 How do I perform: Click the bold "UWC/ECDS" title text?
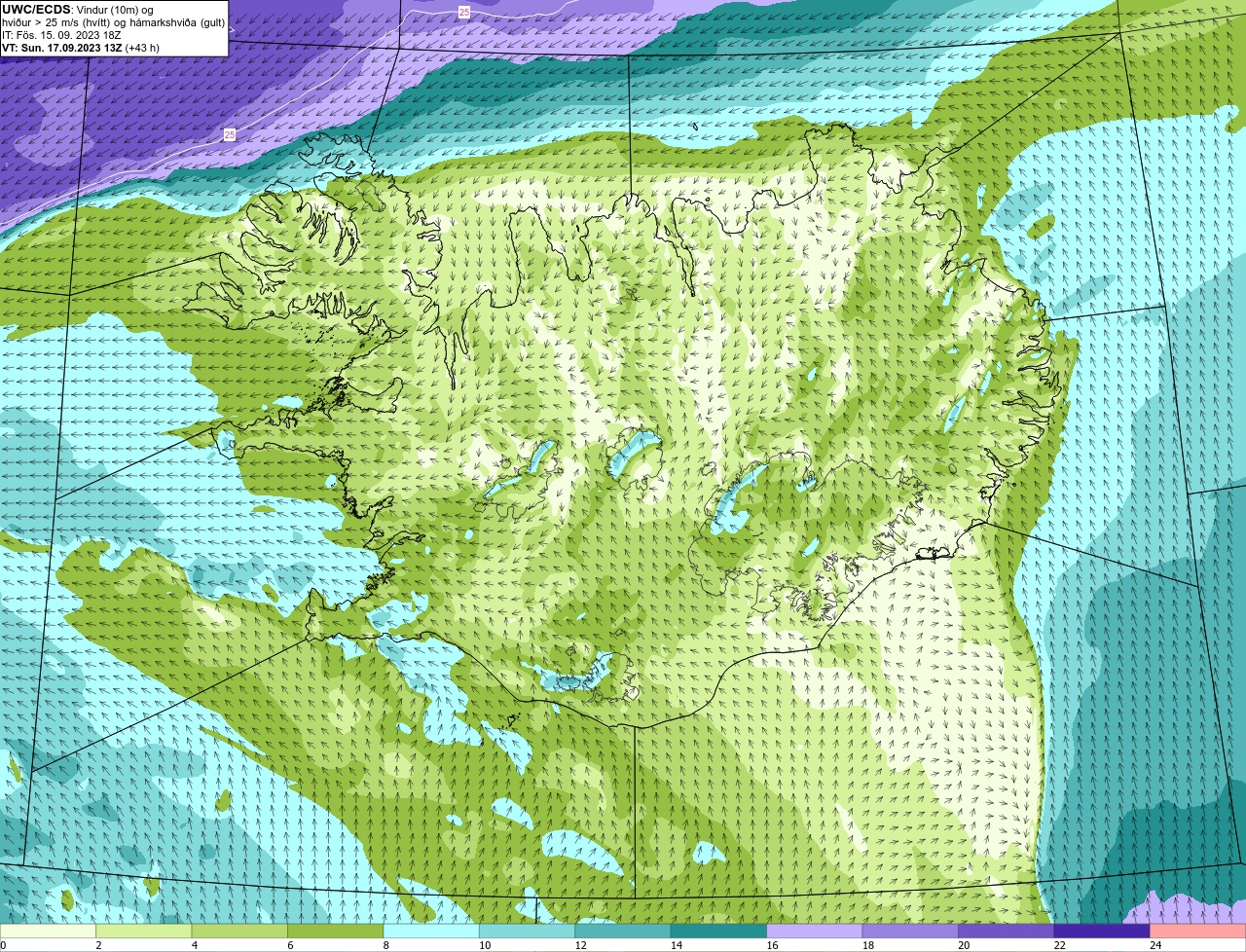[x=36, y=10]
